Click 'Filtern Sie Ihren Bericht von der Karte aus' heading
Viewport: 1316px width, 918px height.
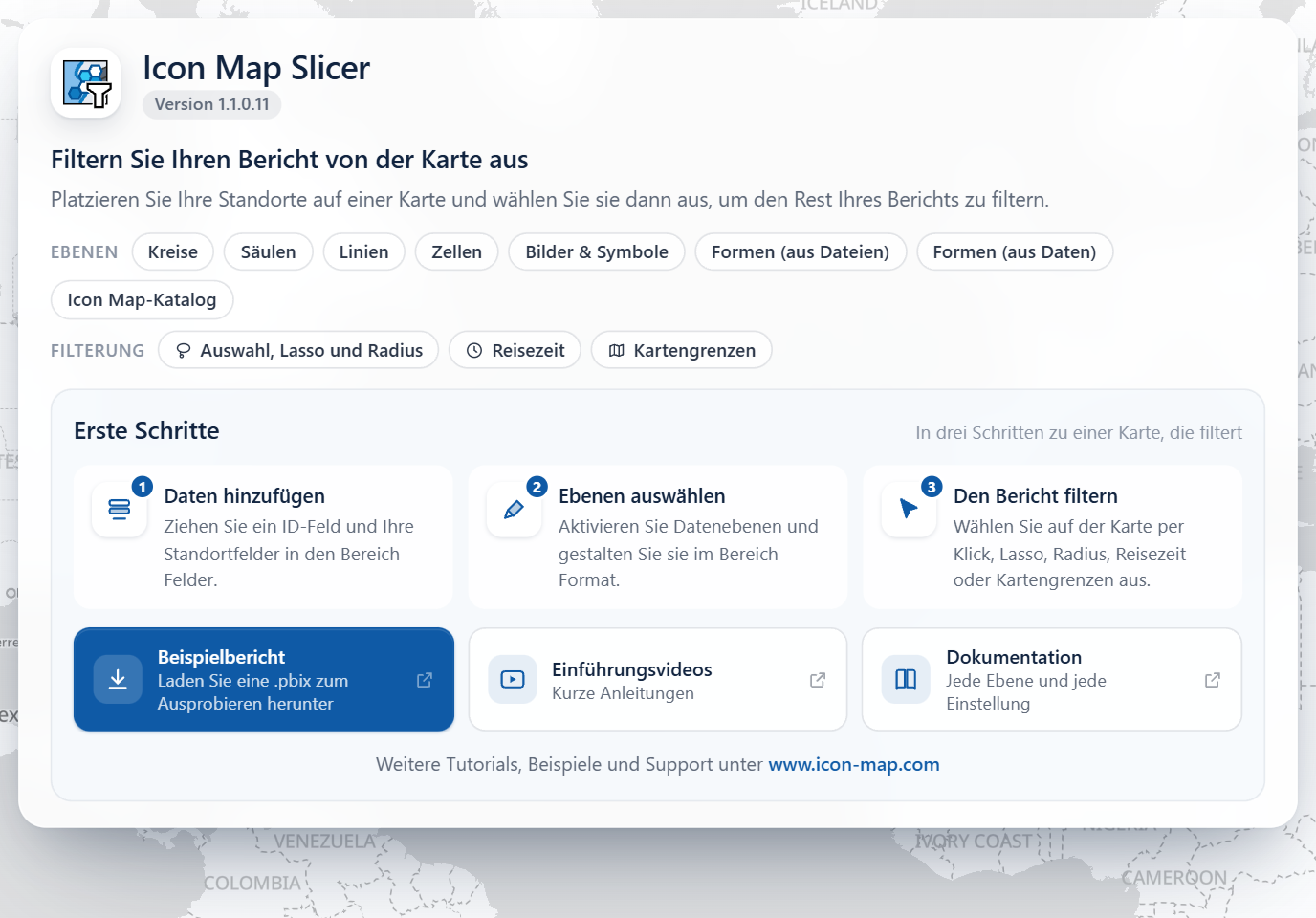[x=290, y=159]
